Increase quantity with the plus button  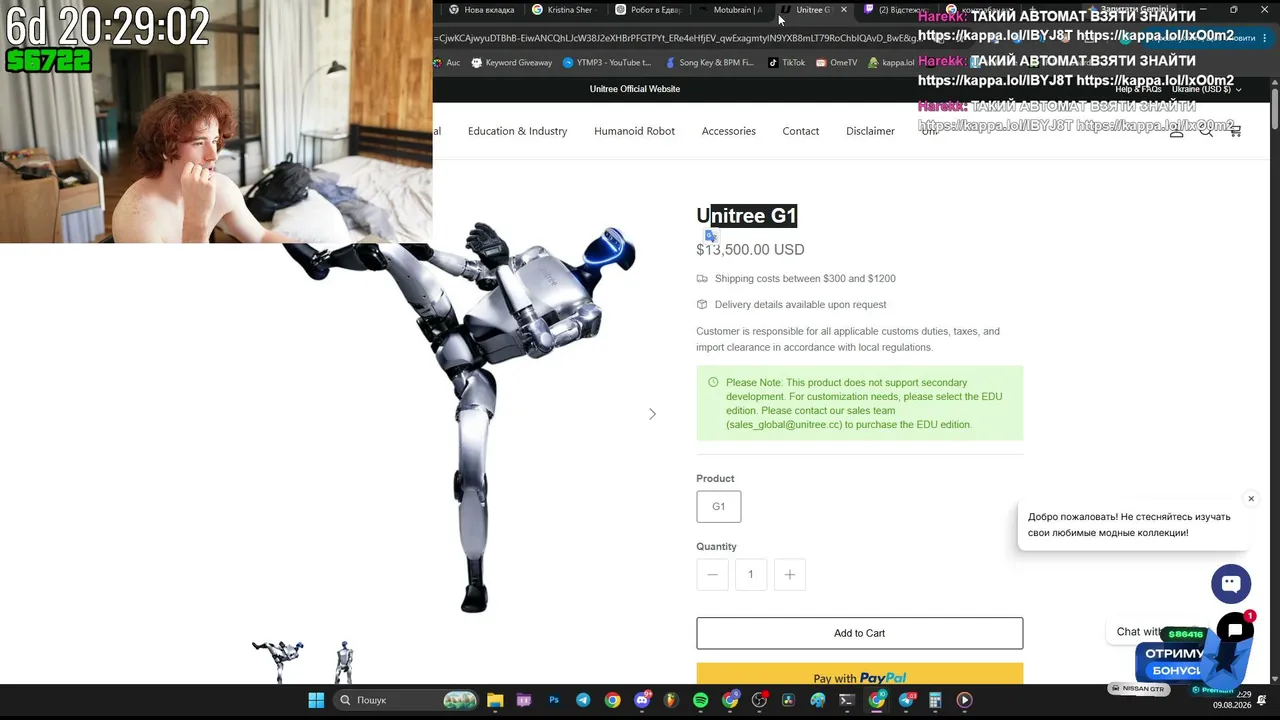coord(789,574)
